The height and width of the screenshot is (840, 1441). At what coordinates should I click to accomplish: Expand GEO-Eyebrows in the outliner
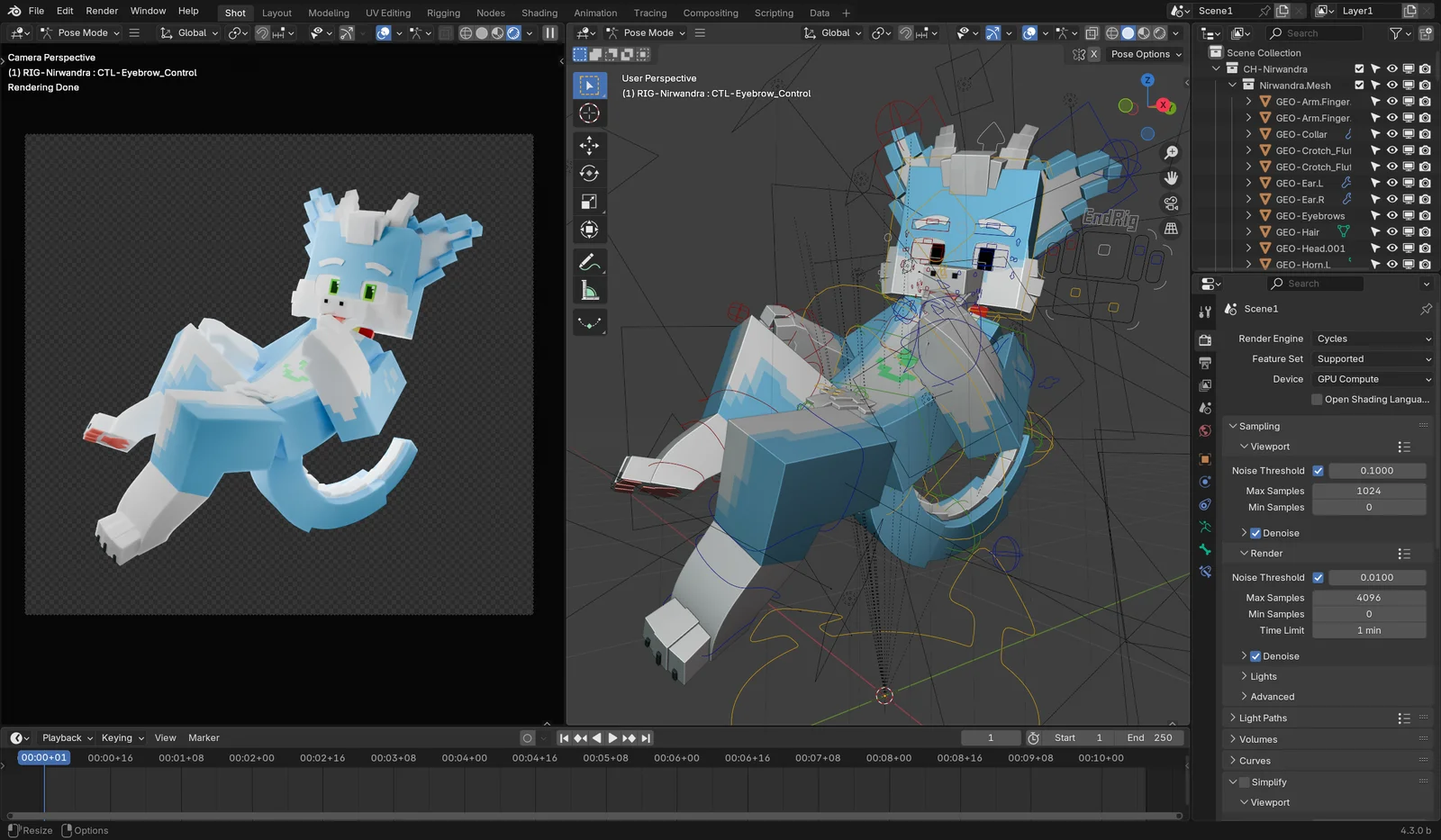click(1248, 216)
